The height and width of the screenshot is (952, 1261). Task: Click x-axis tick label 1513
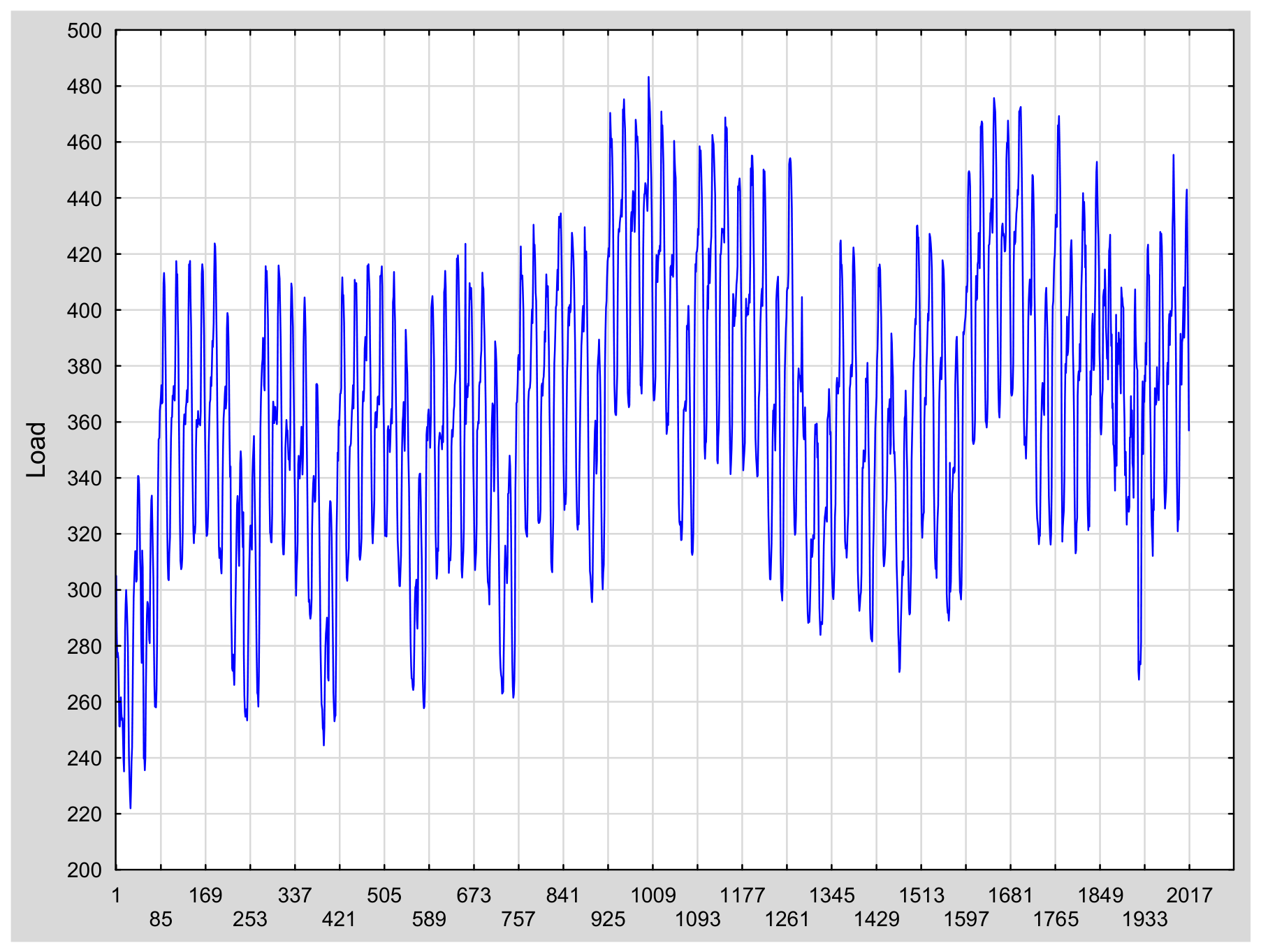(921, 895)
